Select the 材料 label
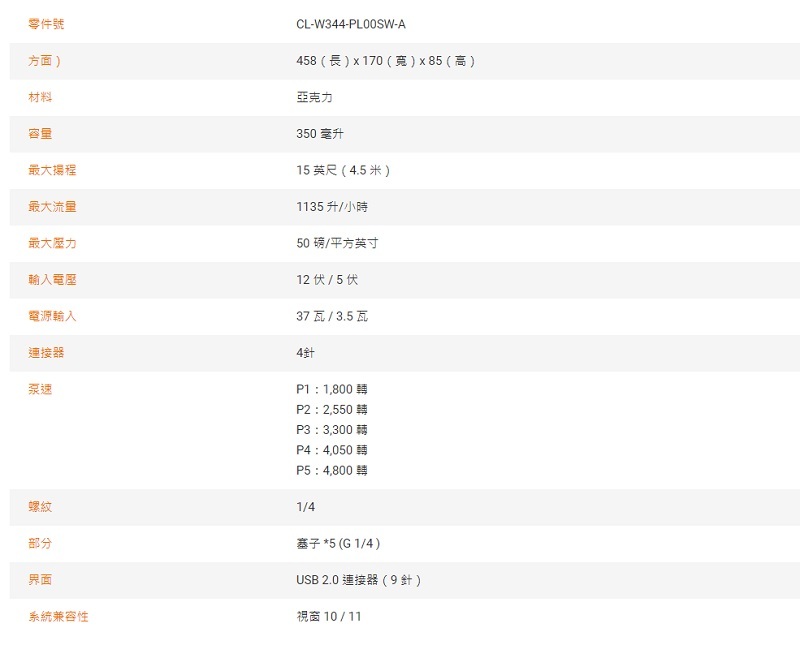Screen dimensions: 800x645 click(40, 97)
